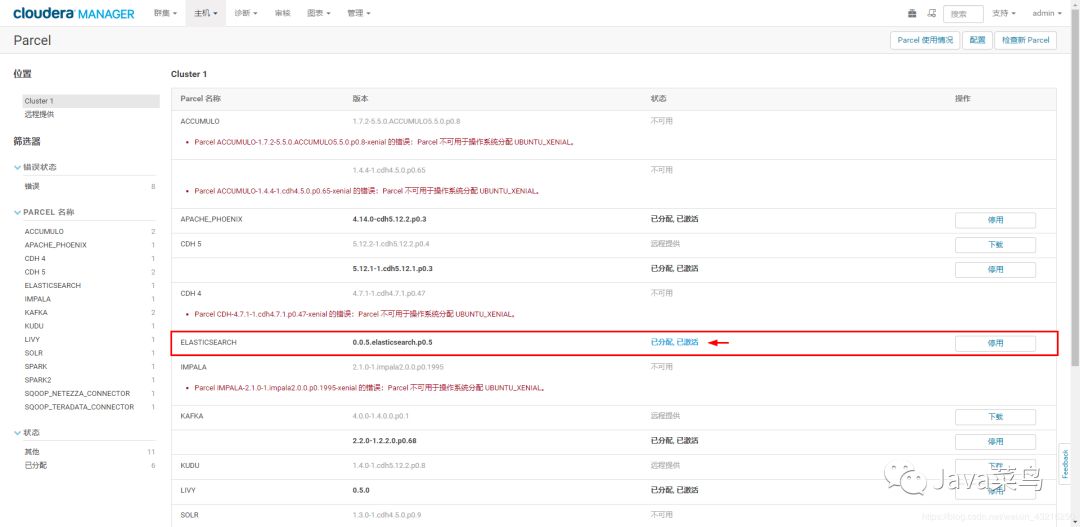This screenshot has height=527, width=1080.
Task: Click version text 0.0.5.elasticsearch.p0.5
Action: pyautogui.click(x=392, y=342)
